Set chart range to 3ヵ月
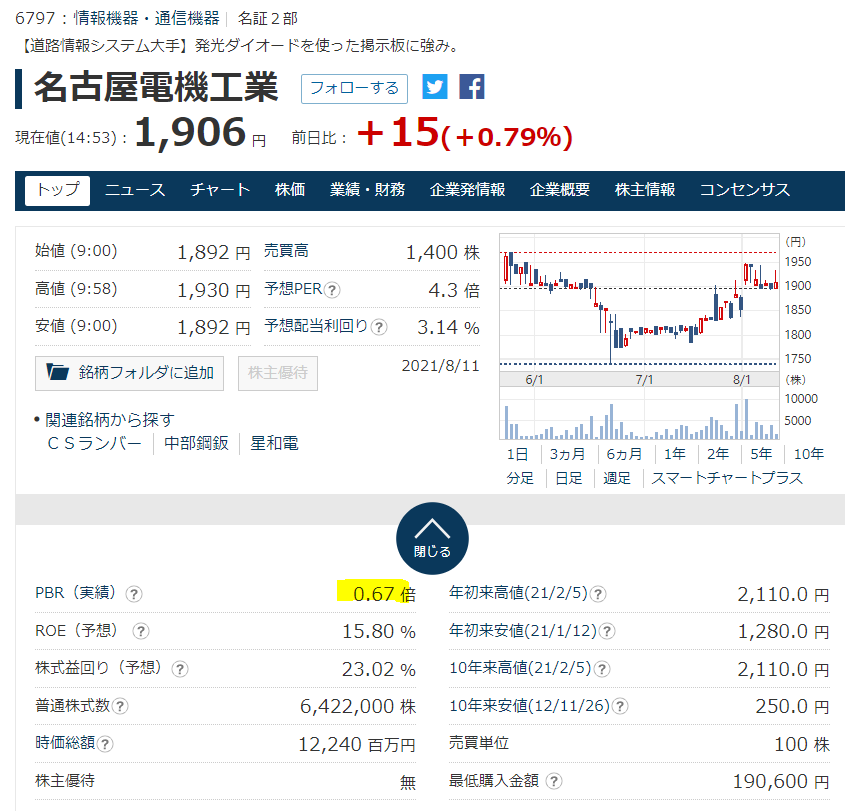Screen dimensions: 845x811 (x=567, y=454)
